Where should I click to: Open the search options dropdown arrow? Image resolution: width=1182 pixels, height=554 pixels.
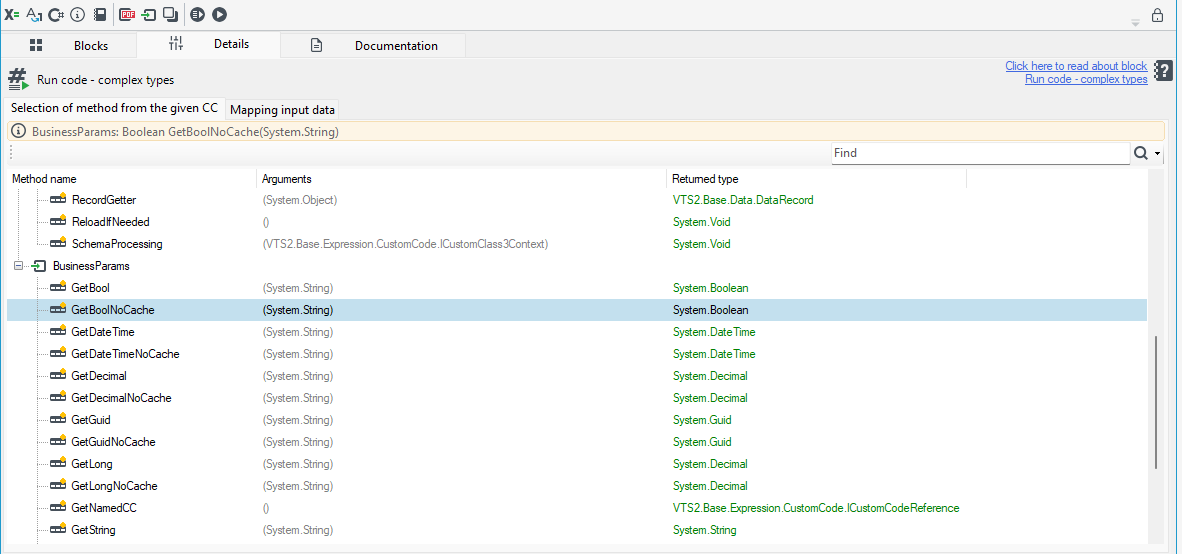click(1157, 154)
